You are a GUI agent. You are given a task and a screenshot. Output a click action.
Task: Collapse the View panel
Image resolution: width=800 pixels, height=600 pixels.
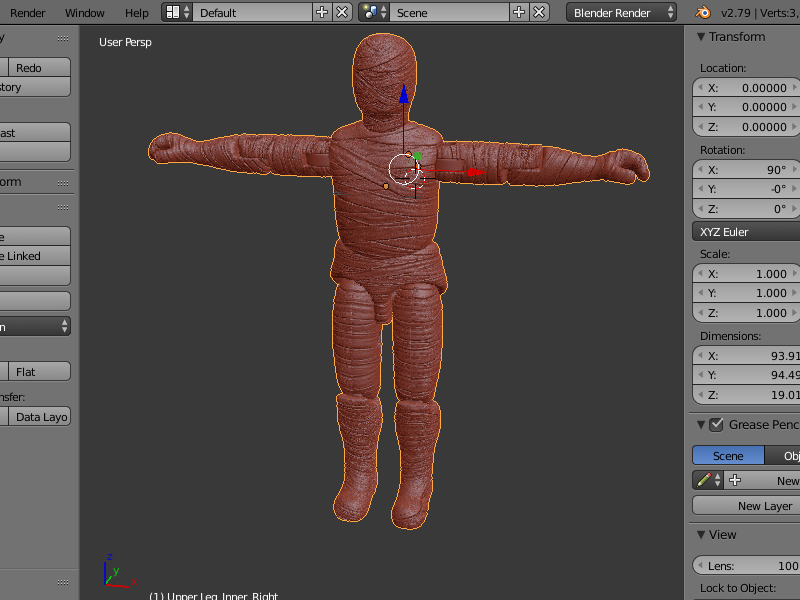coord(701,535)
